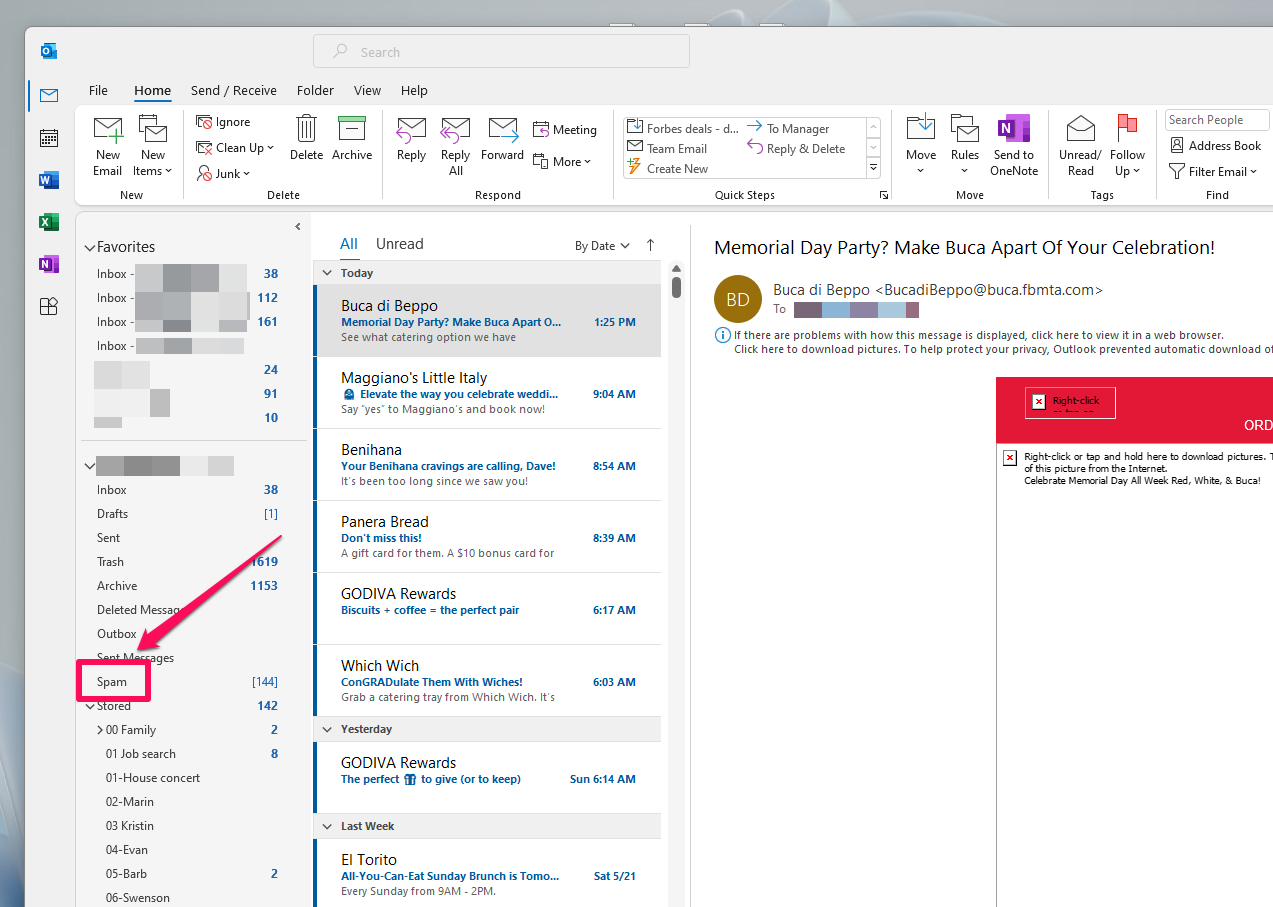Click in the Search People field
Image resolution: width=1273 pixels, height=907 pixels.
1216,119
